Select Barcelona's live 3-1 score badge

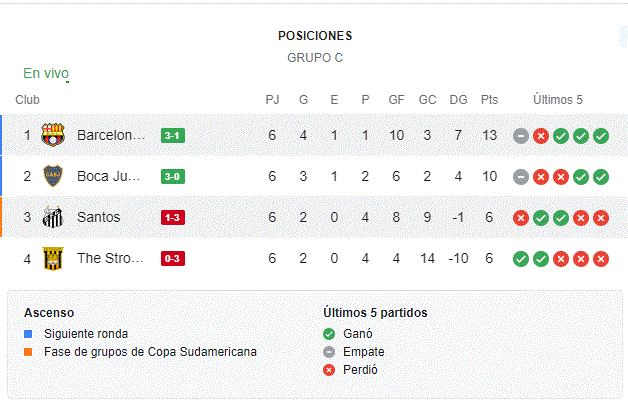pos(173,135)
